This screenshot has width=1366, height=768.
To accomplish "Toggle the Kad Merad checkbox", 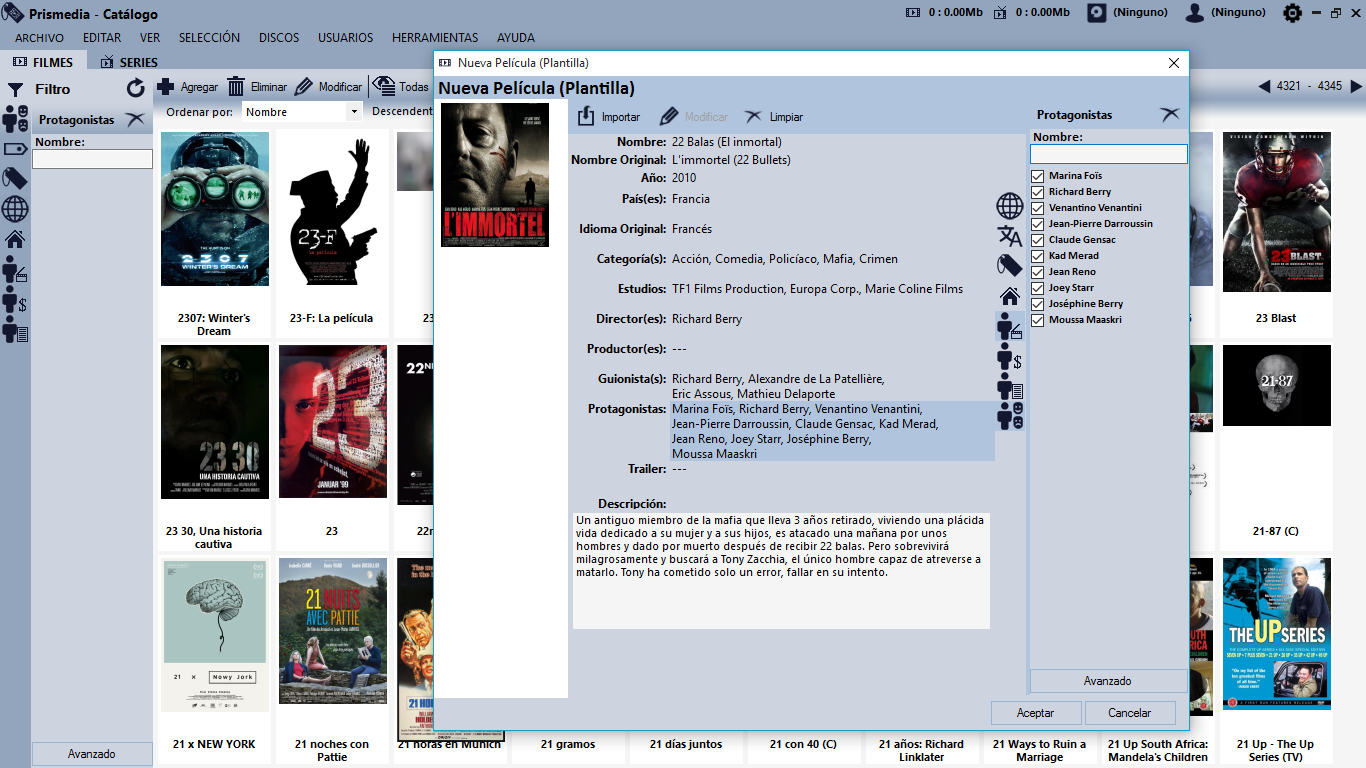I will (1037, 256).
